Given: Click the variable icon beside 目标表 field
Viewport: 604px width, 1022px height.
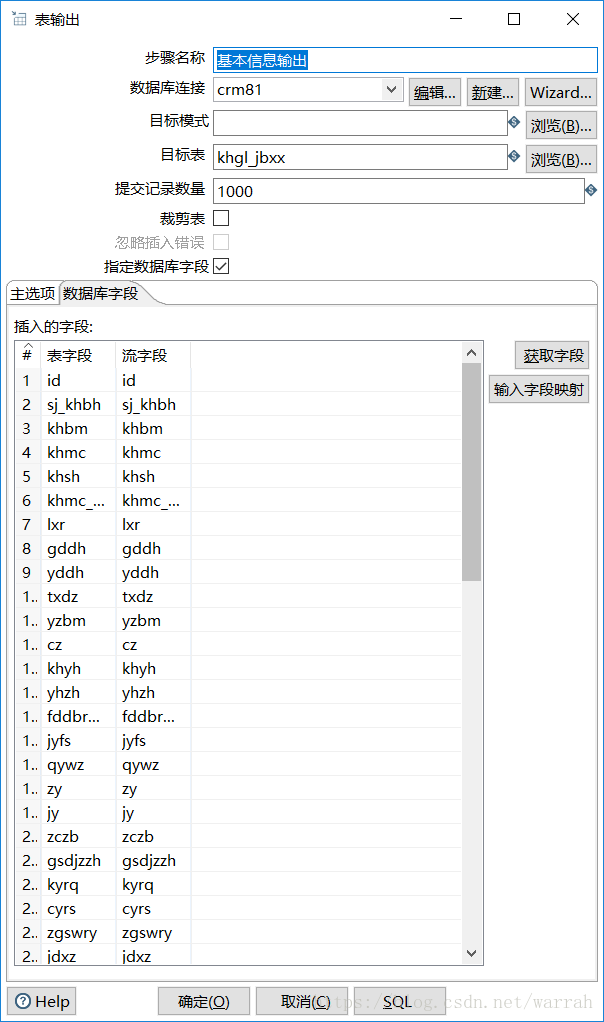Looking at the screenshot, I should coord(514,156).
